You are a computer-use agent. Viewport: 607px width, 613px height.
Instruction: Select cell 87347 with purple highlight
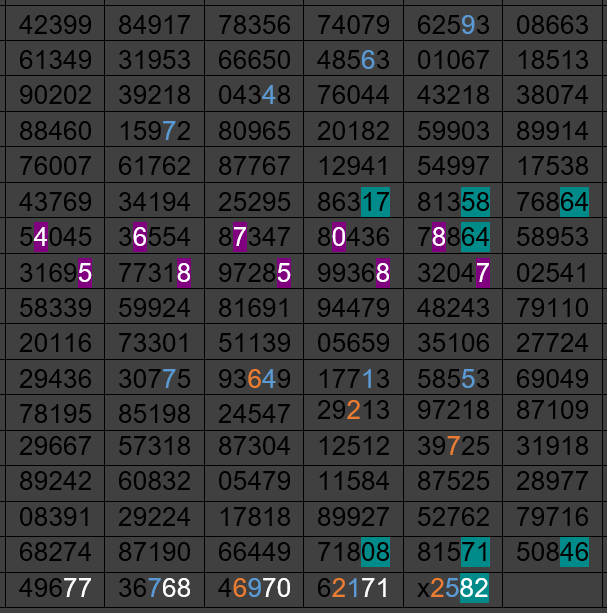254,237
